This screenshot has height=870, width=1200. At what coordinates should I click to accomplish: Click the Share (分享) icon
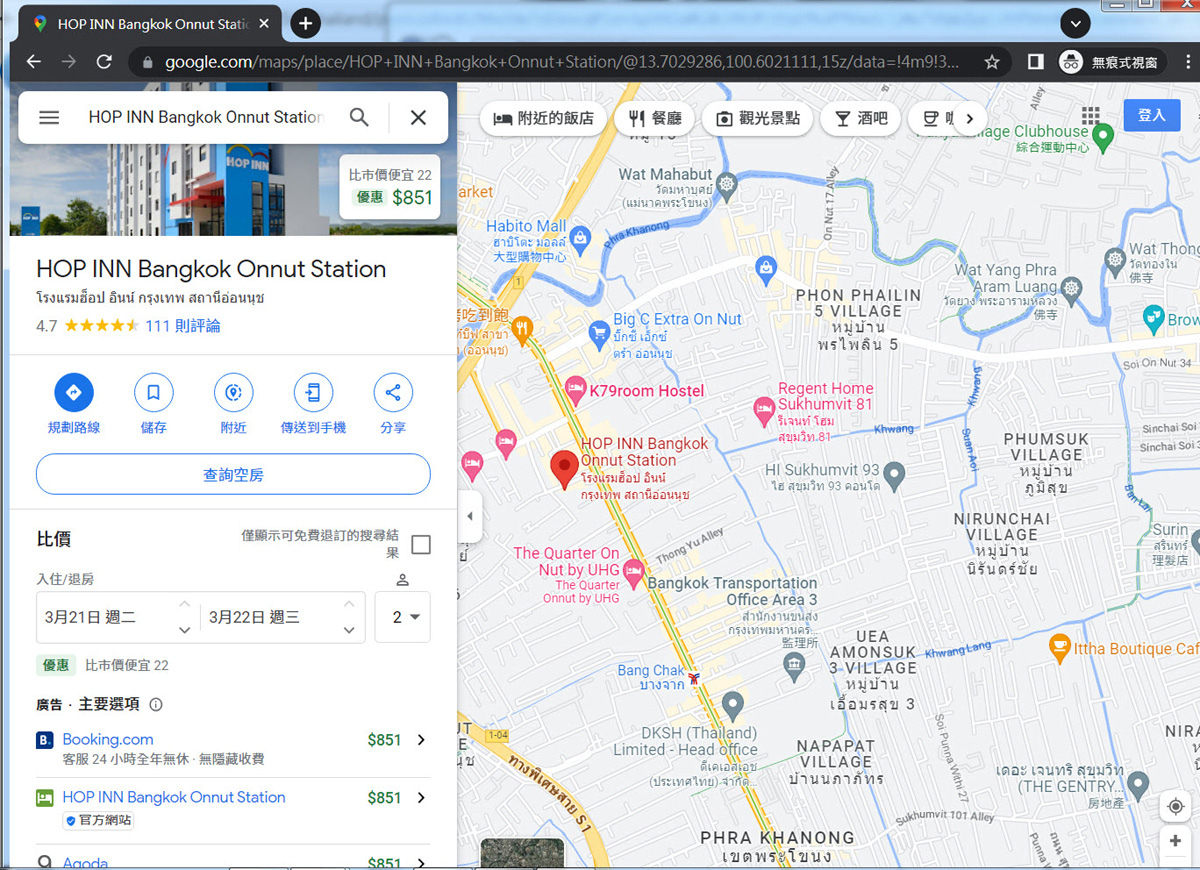click(x=393, y=393)
